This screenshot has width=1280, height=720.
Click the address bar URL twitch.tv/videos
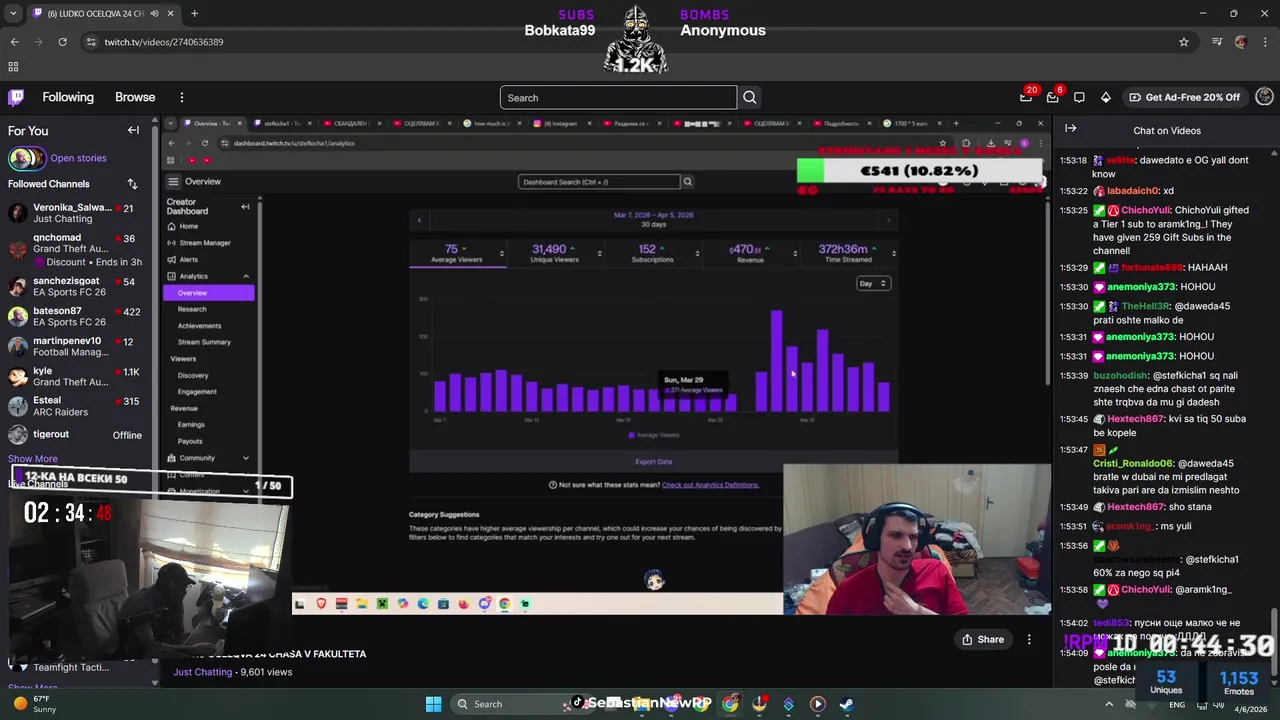[x=164, y=42]
